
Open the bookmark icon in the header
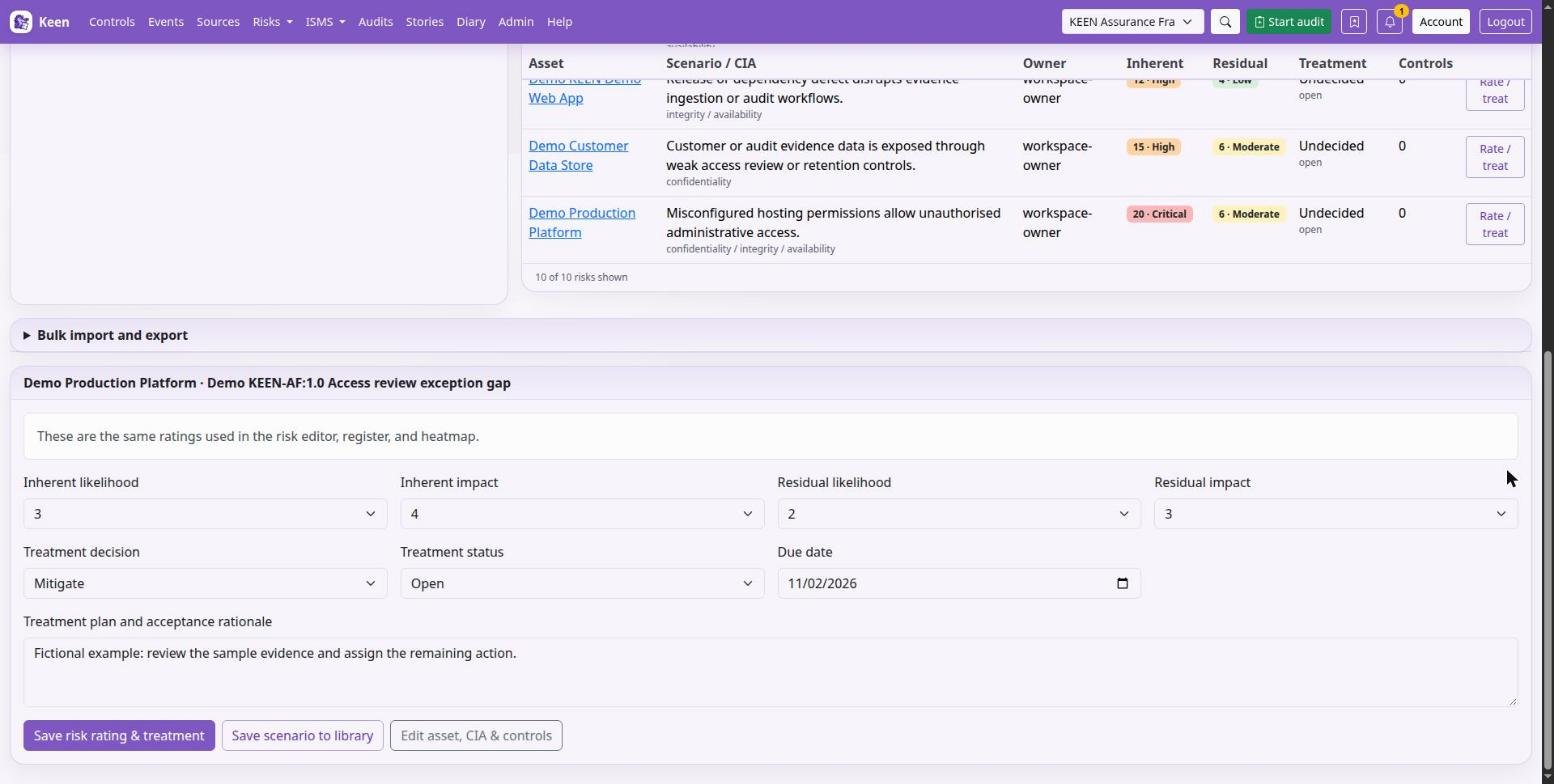click(x=1354, y=21)
